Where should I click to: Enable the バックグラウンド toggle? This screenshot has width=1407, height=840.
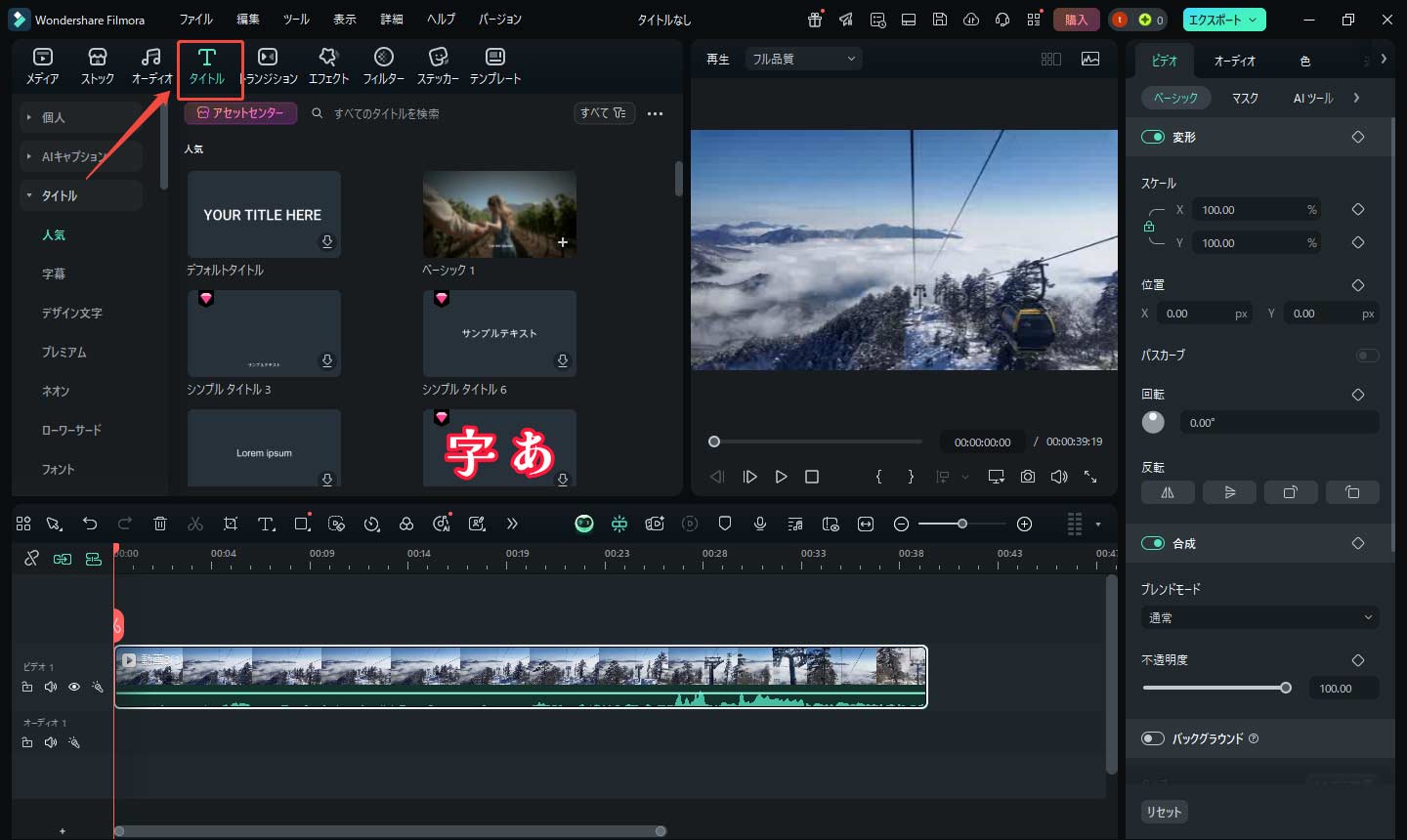[1153, 738]
